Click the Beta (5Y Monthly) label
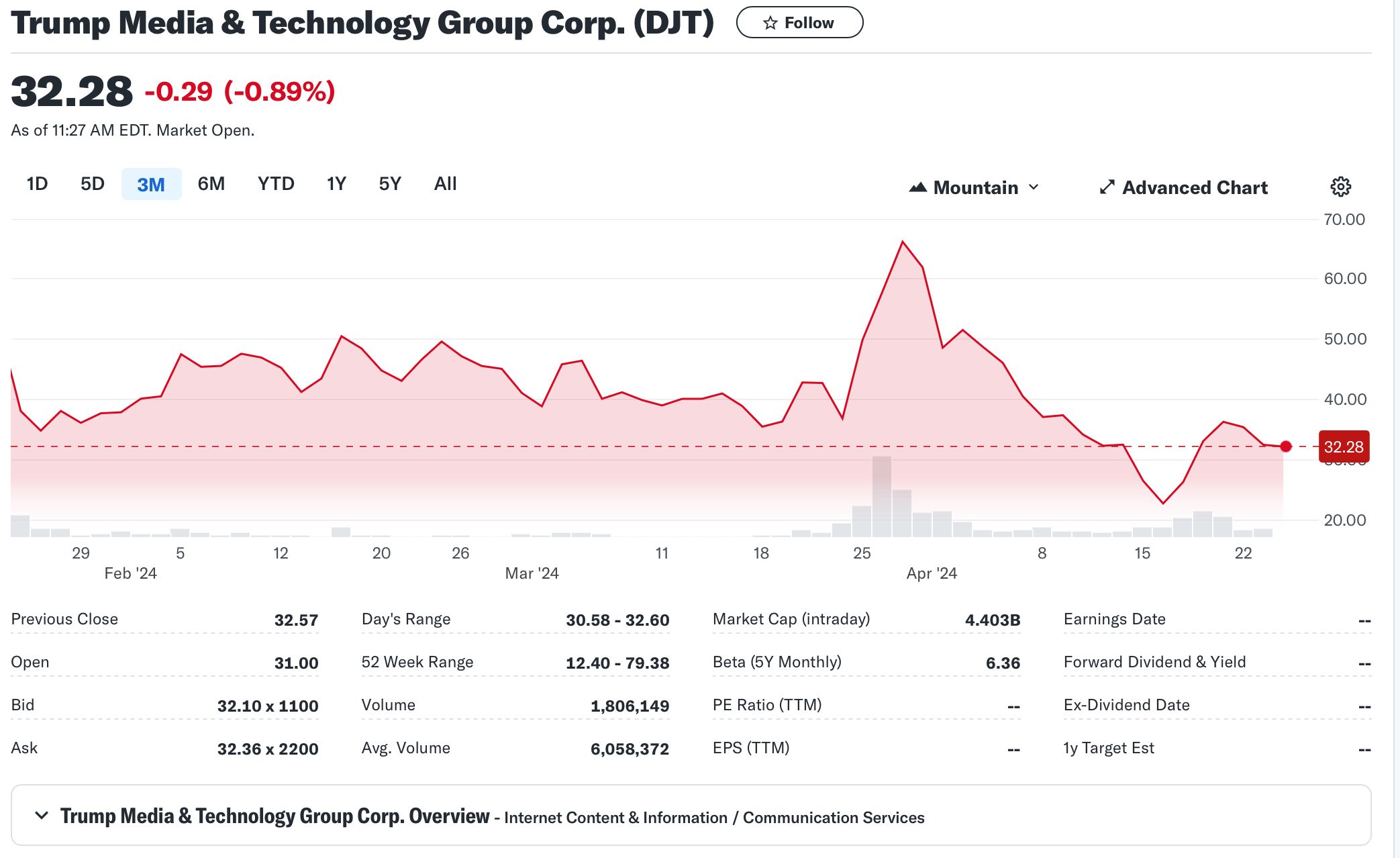1400x858 pixels. (x=777, y=662)
